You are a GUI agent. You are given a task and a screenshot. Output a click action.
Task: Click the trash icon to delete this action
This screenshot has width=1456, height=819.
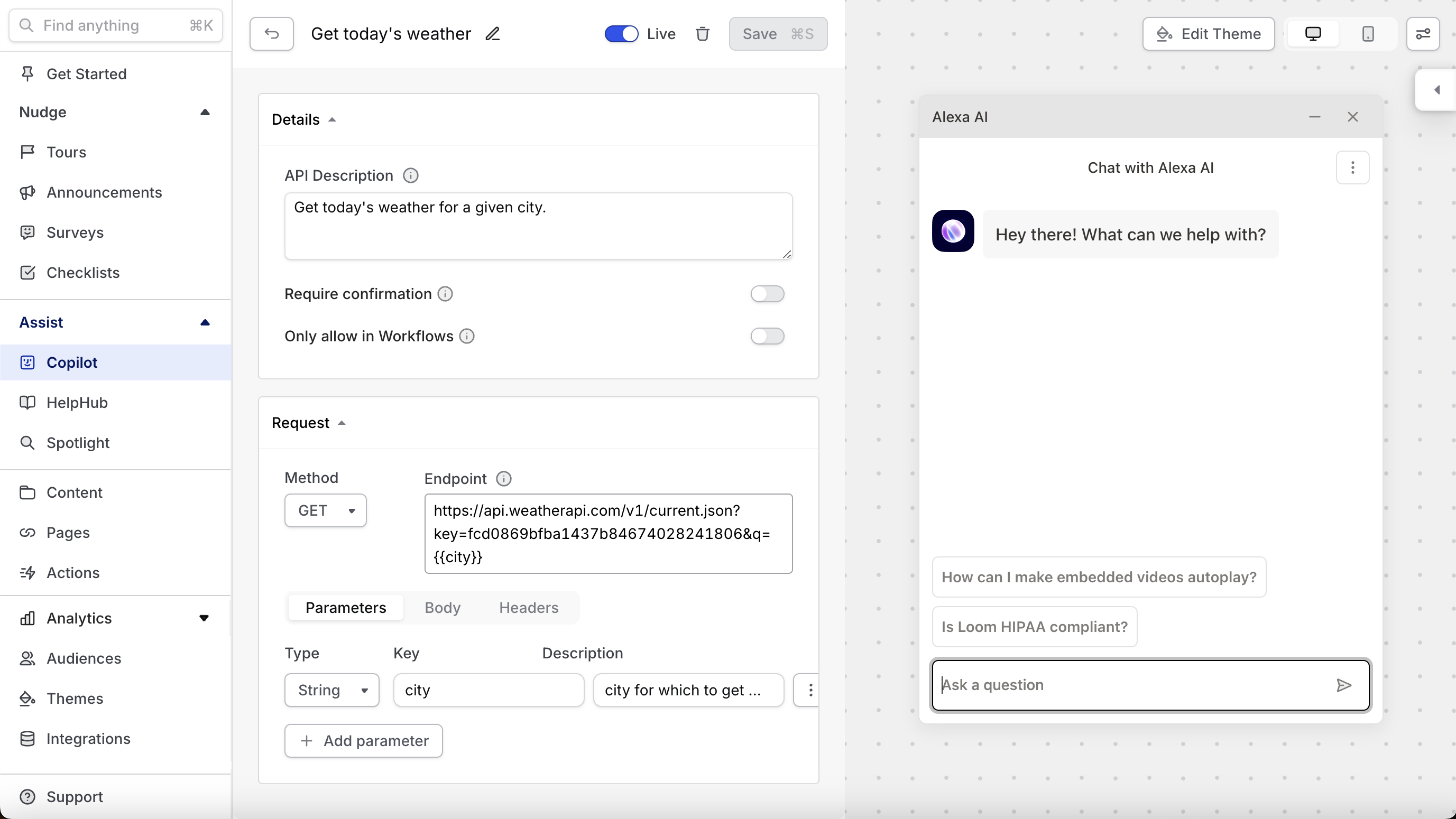[x=703, y=34]
